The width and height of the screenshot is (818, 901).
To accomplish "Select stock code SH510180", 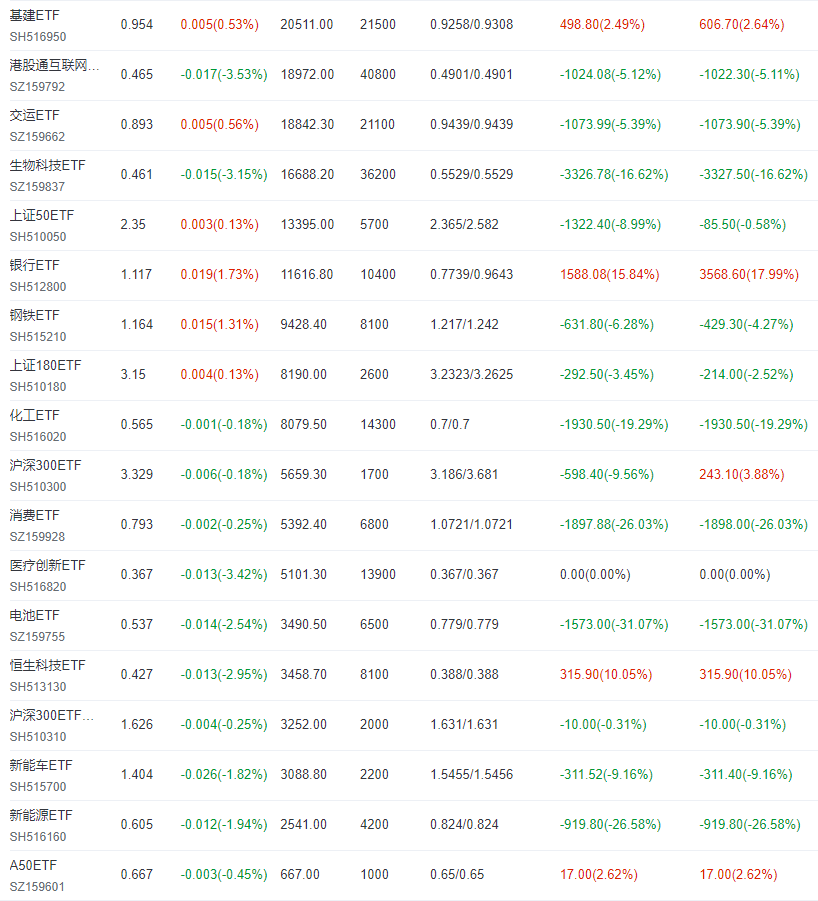I will (x=38, y=387).
